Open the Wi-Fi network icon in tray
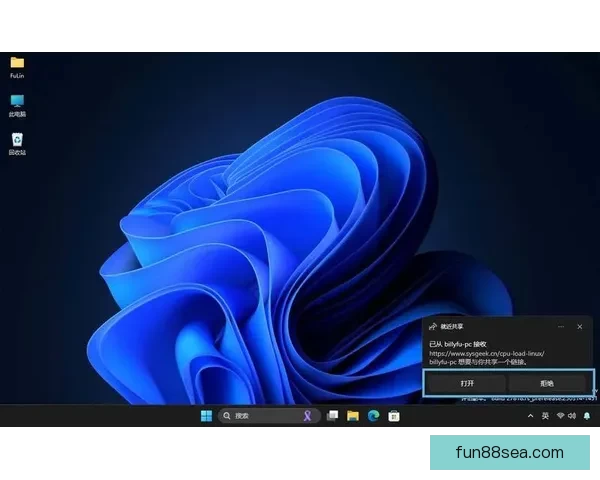Screen dimensions: 600x480 [561, 416]
